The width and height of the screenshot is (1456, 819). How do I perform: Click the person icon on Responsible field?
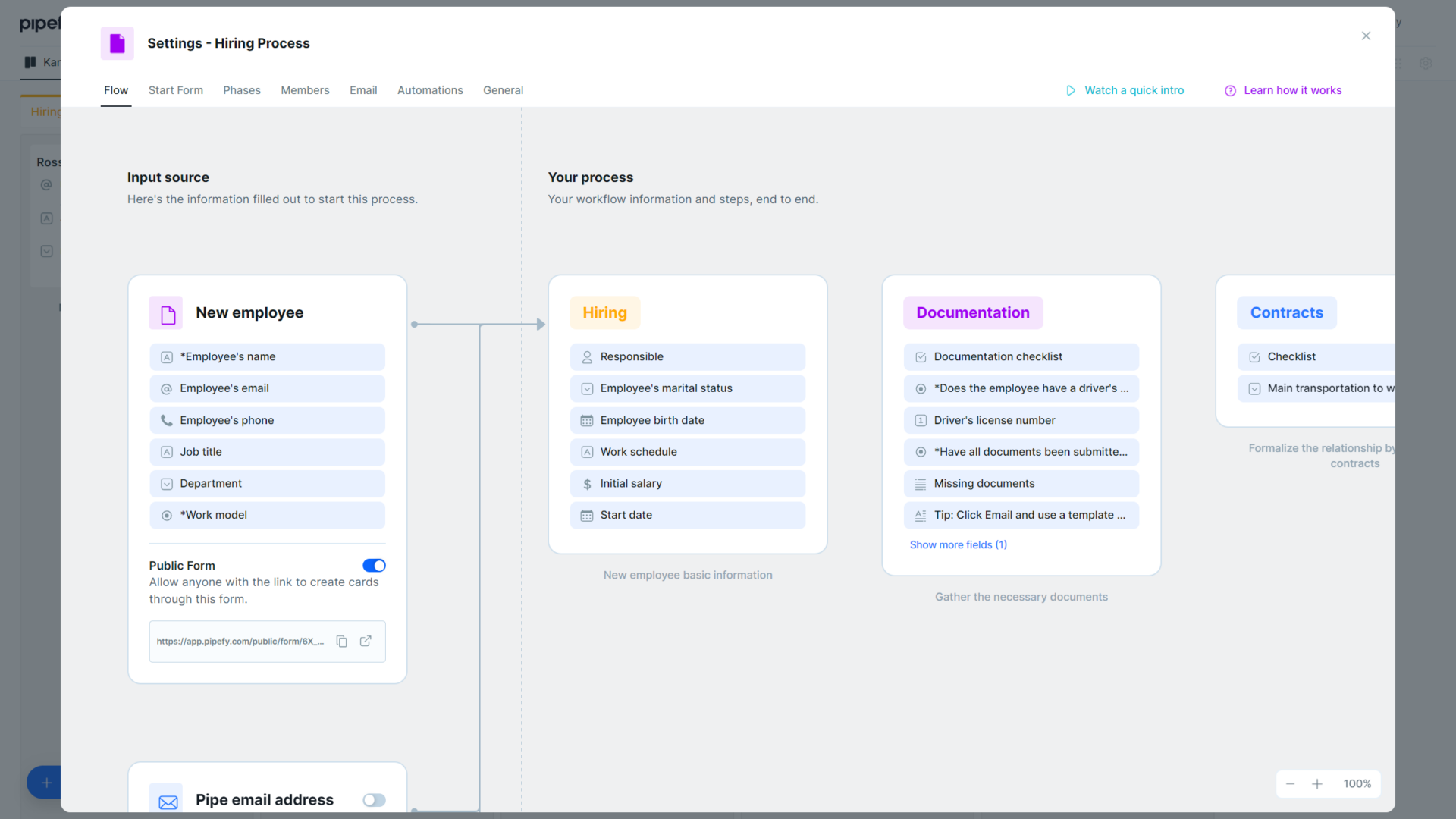(586, 356)
